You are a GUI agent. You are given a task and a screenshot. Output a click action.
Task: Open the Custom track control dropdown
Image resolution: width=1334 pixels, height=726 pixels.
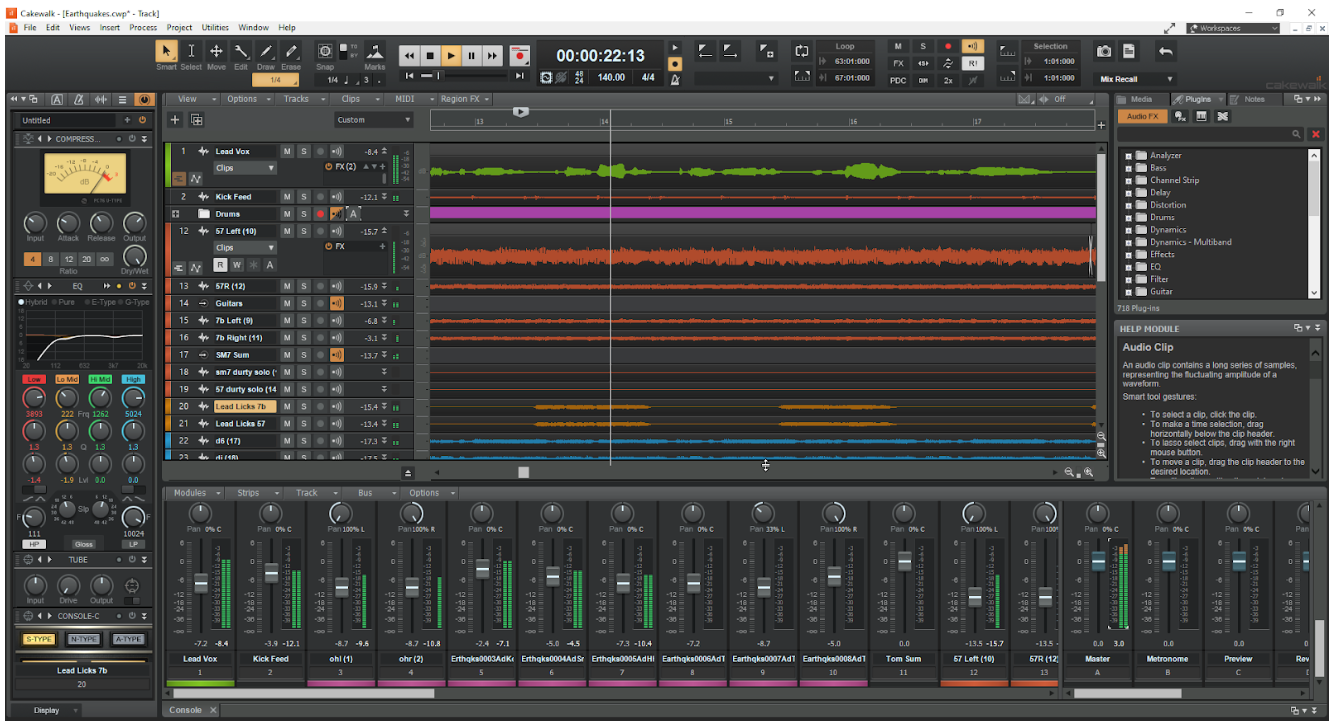pyautogui.click(x=374, y=120)
